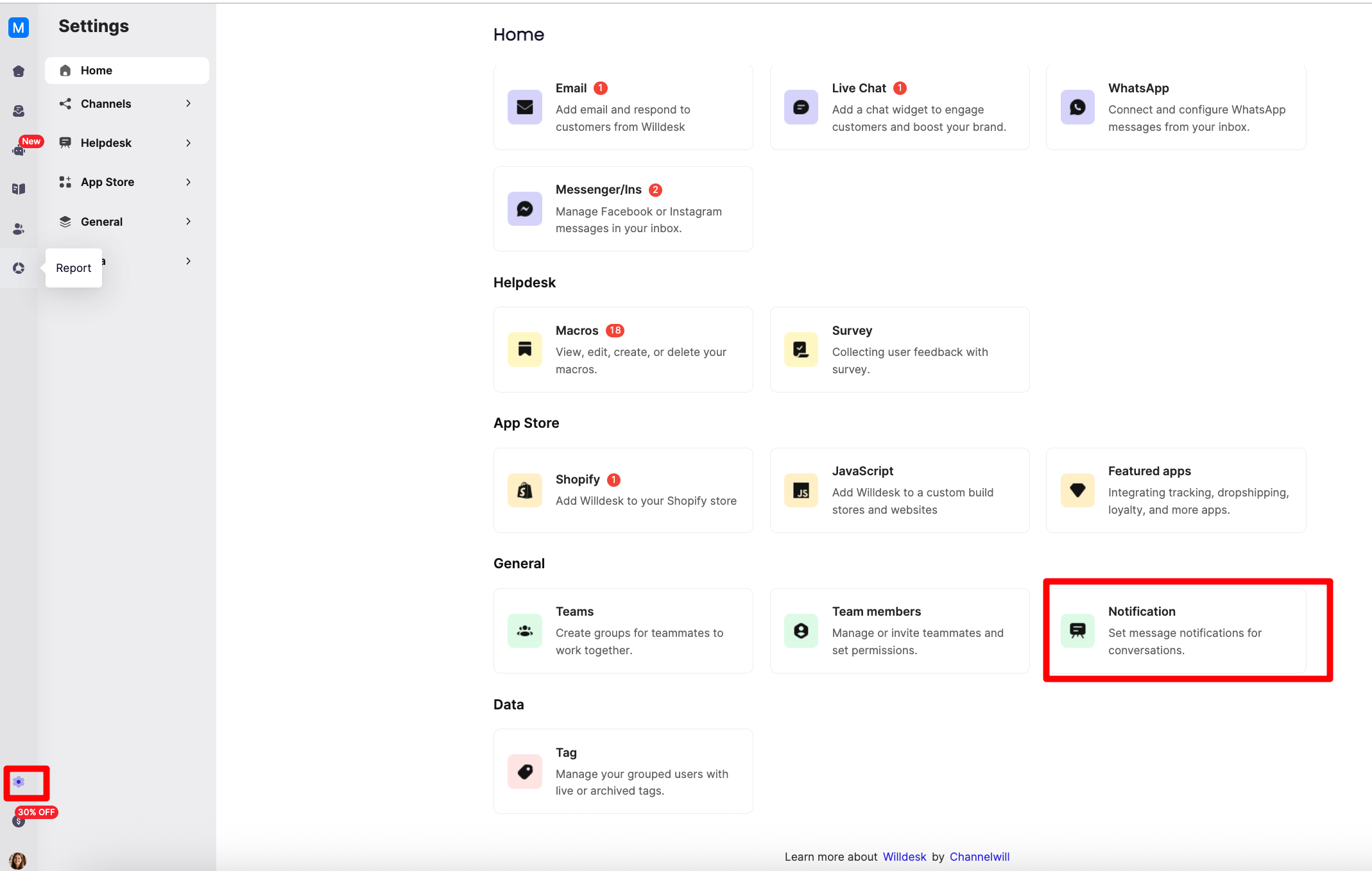Screen dimensions: 1372x871
Task: Open the Tag card title
Action: 566,752
